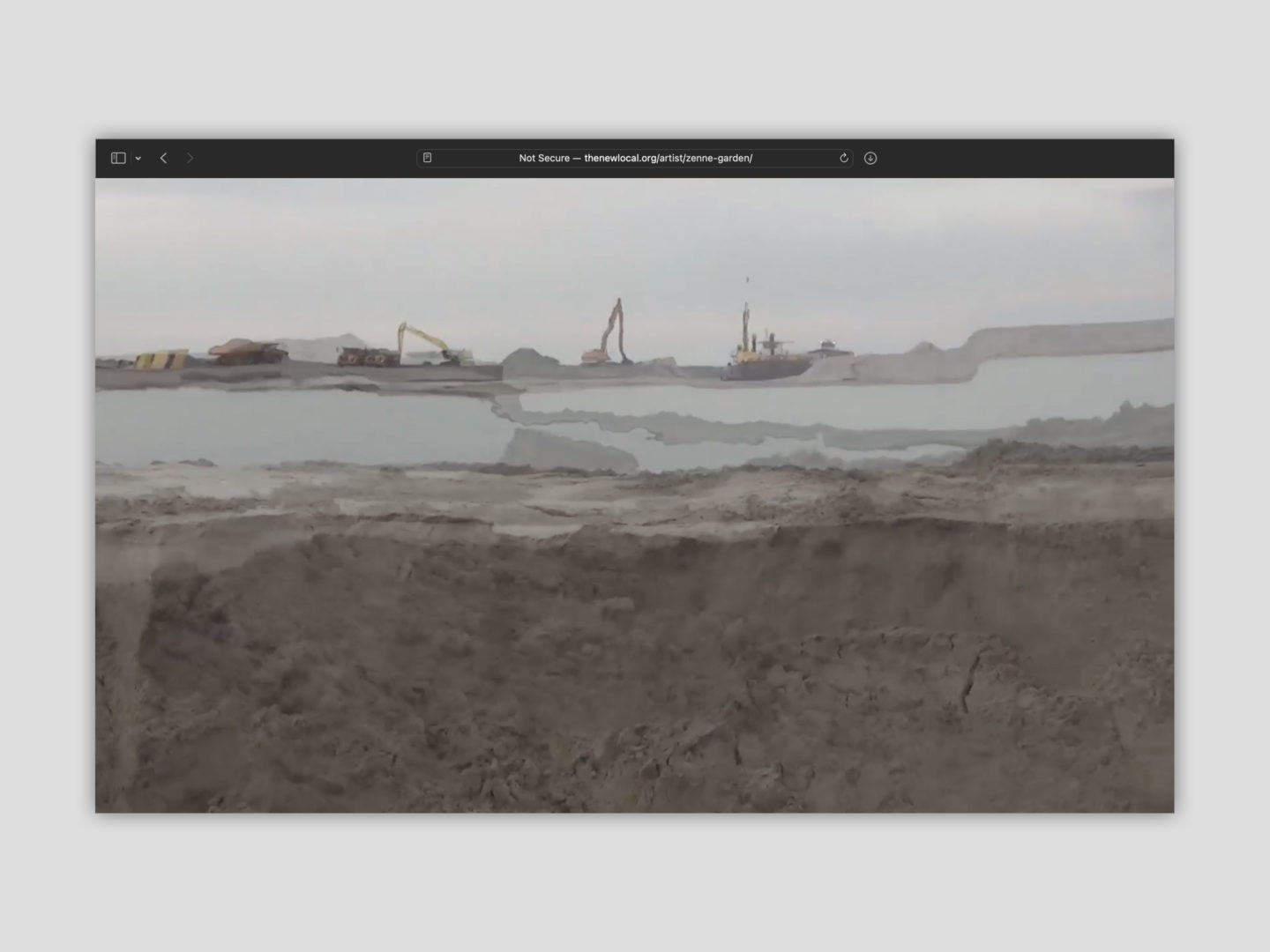Reload the current page
This screenshot has height=952, width=1270.
(x=843, y=158)
